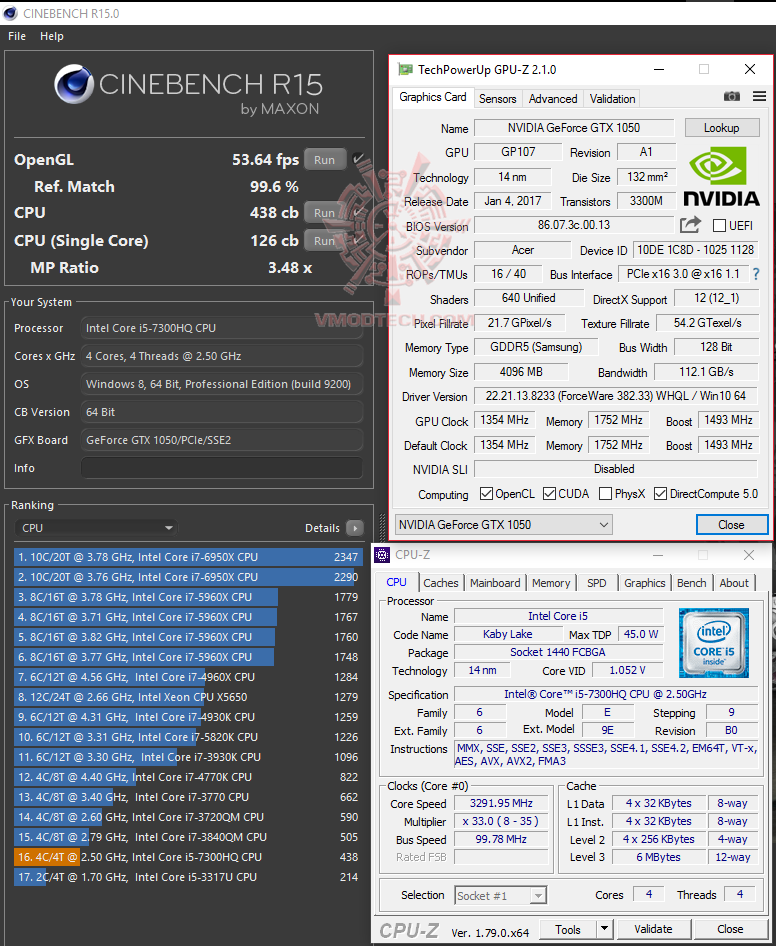Click the GPU-Z title bar app icon
776x946 pixels.
[x=405, y=69]
